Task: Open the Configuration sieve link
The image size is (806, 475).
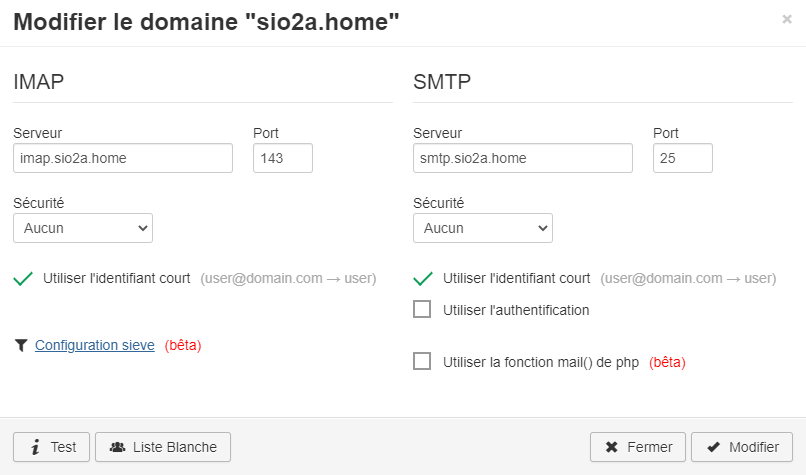Action: (94, 345)
